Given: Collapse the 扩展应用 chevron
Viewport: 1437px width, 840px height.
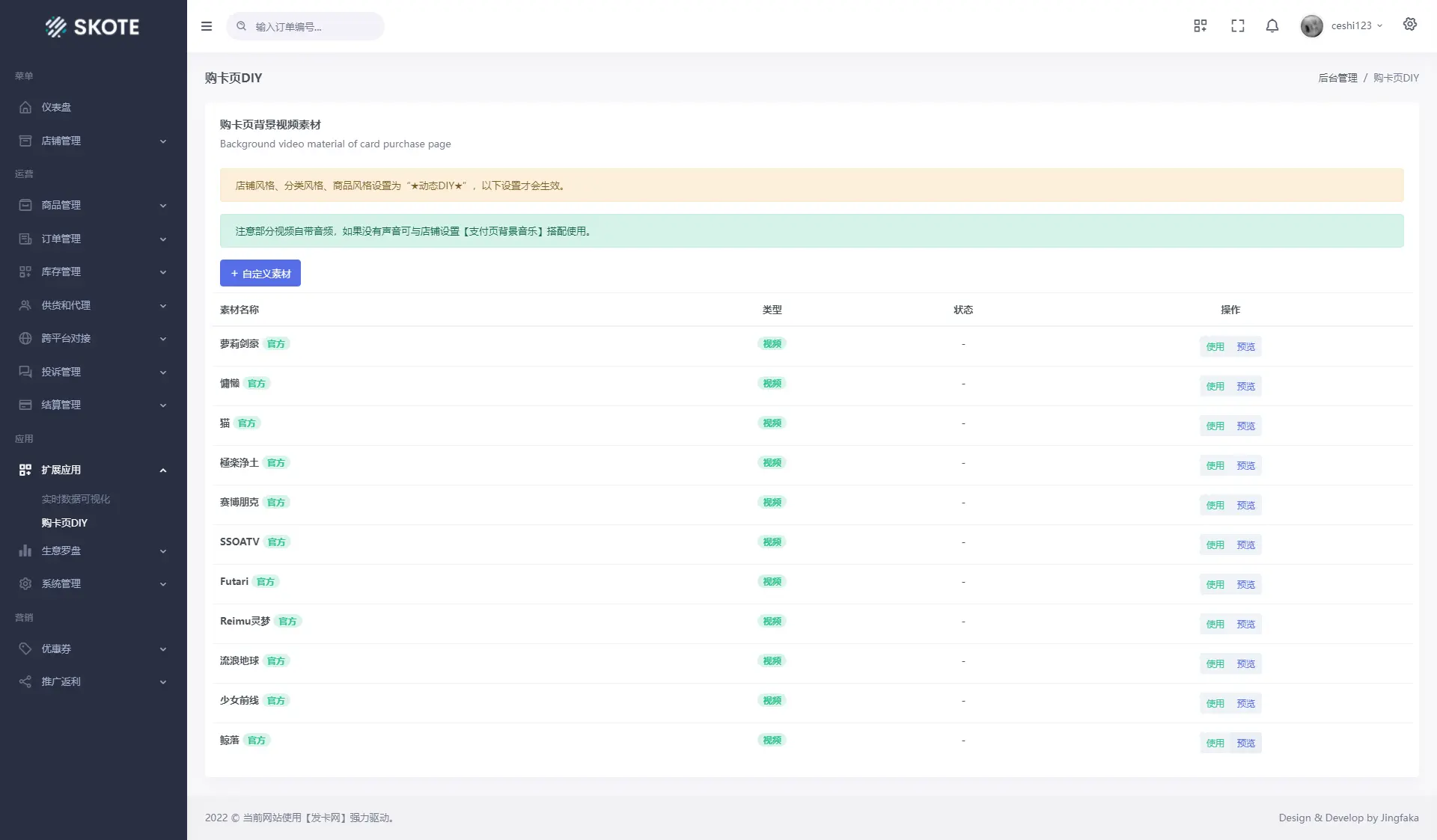Looking at the screenshot, I should (x=163, y=470).
